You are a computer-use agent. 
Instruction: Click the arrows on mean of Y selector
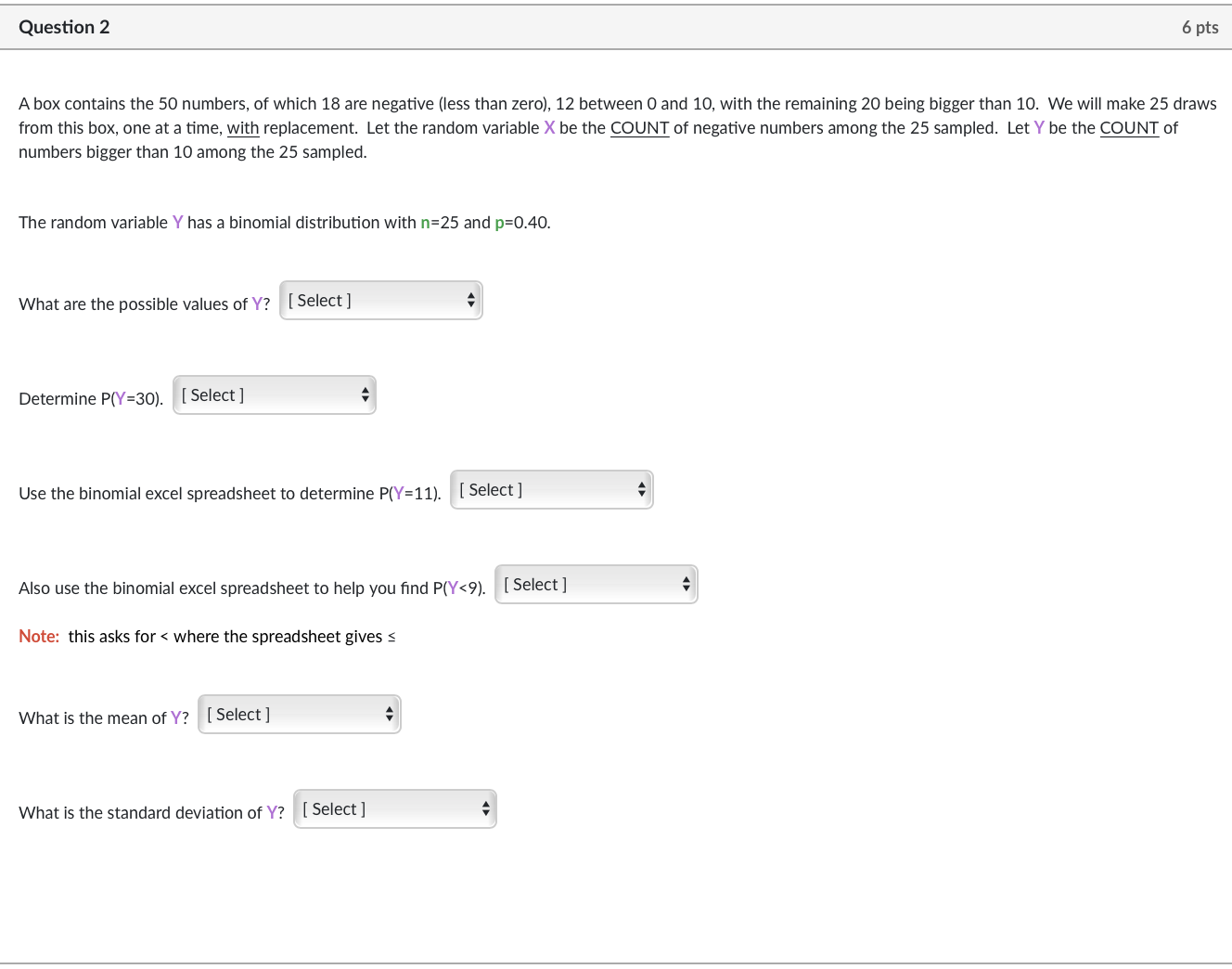point(389,714)
